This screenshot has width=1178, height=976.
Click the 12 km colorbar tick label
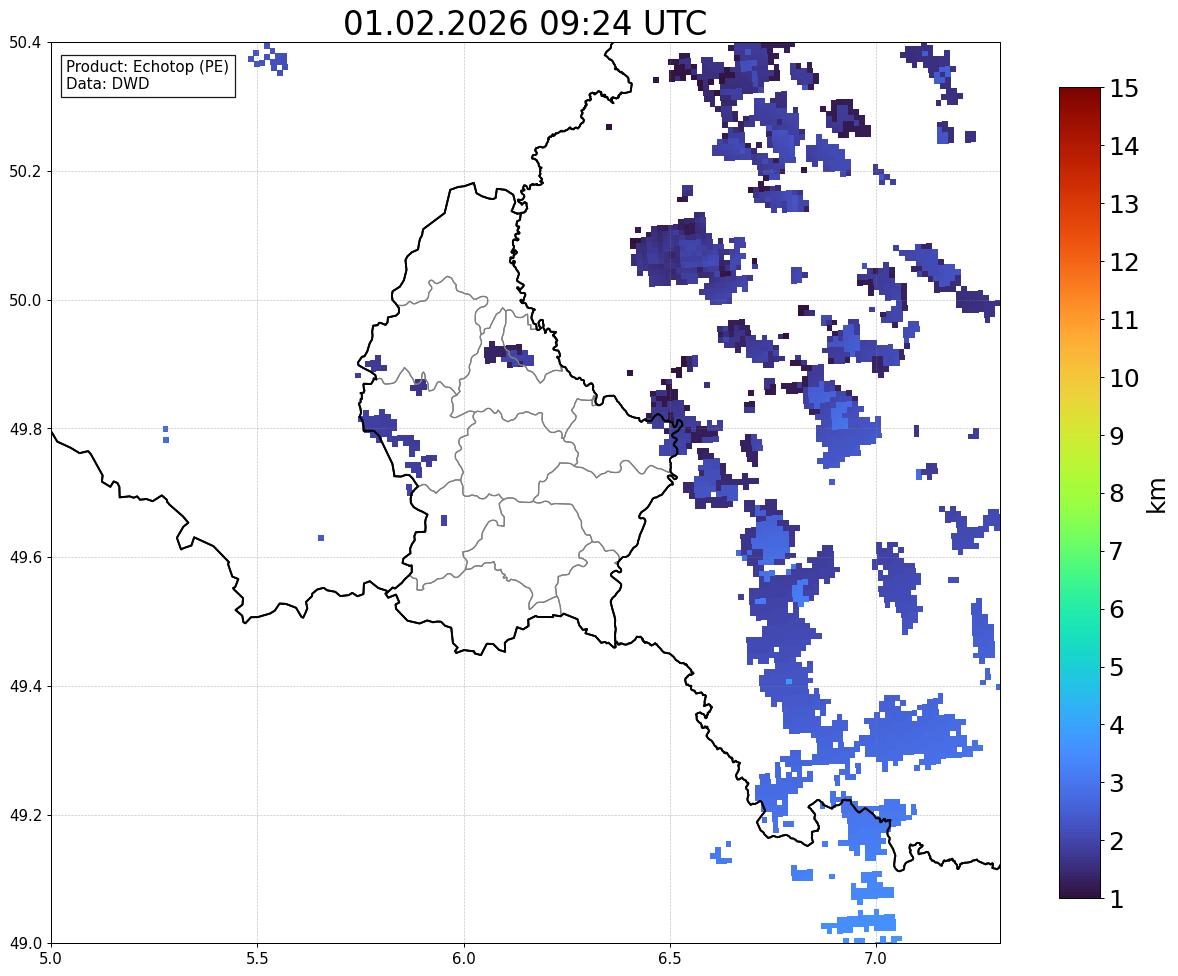click(1124, 262)
